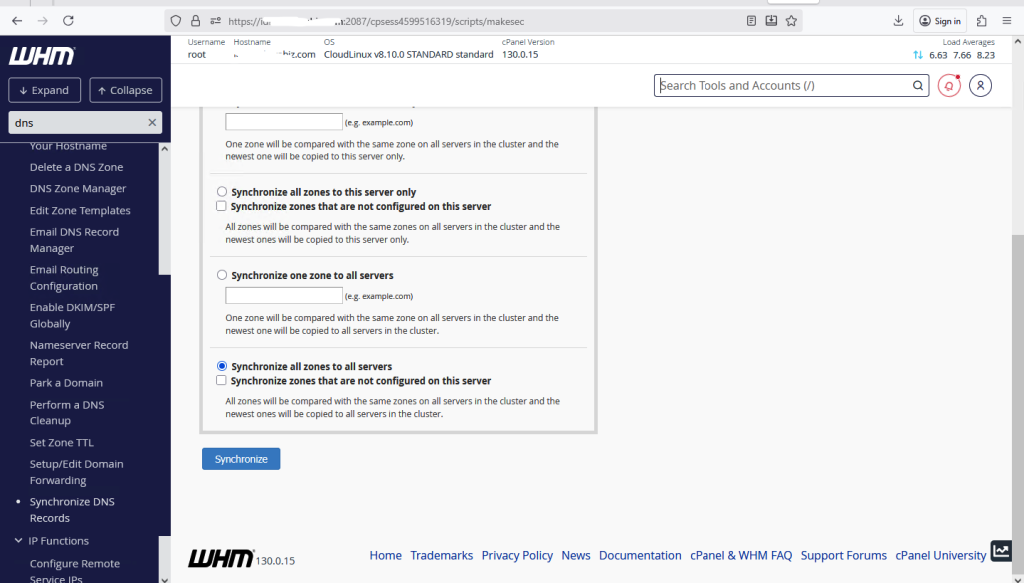Screen dimensions: 1024x583
Task: Open the user account menu icon
Action: coord(981,86)
